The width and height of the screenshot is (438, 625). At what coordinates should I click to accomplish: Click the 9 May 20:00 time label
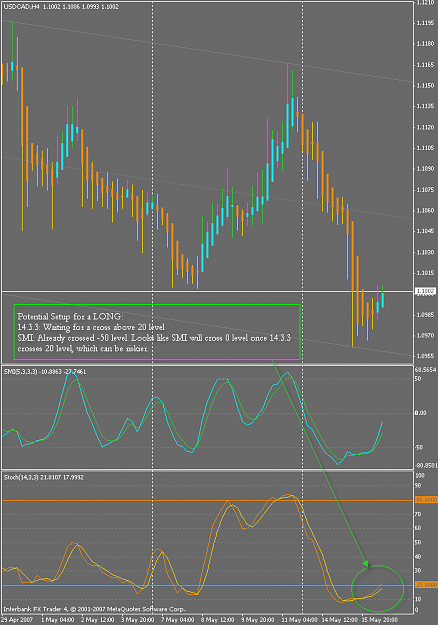tap(258, 620)
